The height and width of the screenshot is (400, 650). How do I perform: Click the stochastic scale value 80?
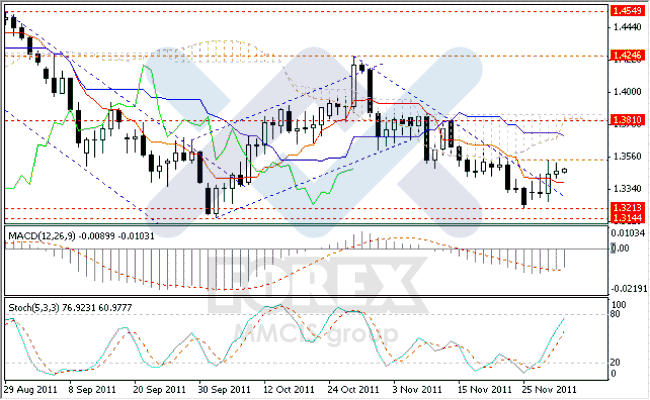pyautogui.click(x=616, y=314)
